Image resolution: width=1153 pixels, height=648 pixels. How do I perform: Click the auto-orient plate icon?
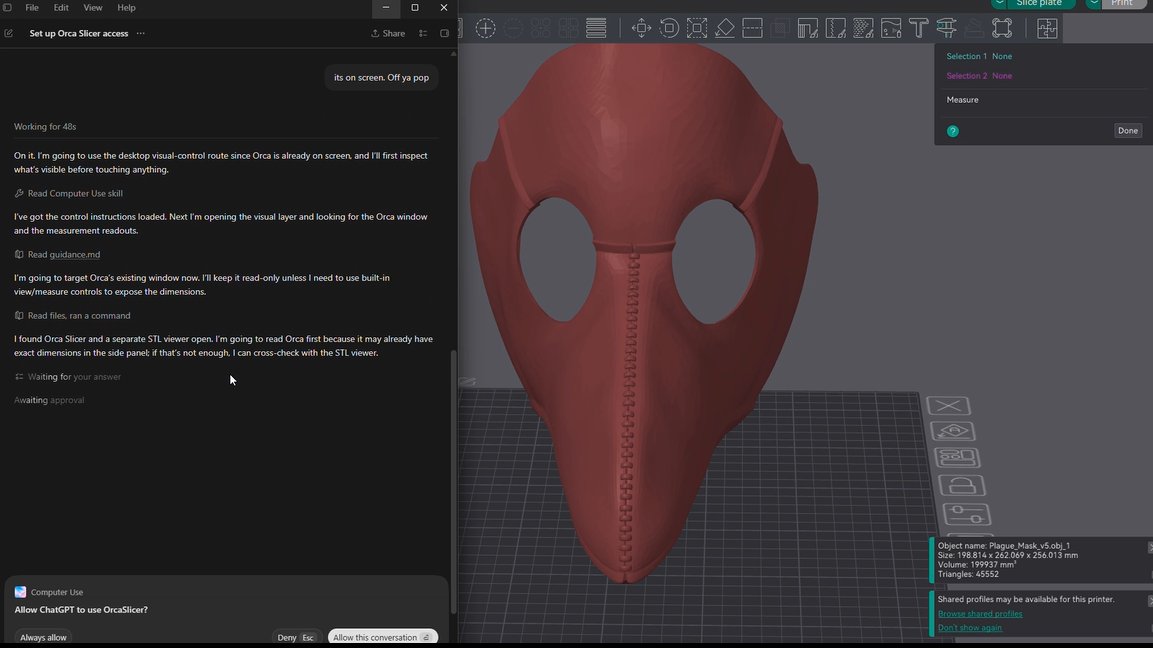(x=953, y=431)
